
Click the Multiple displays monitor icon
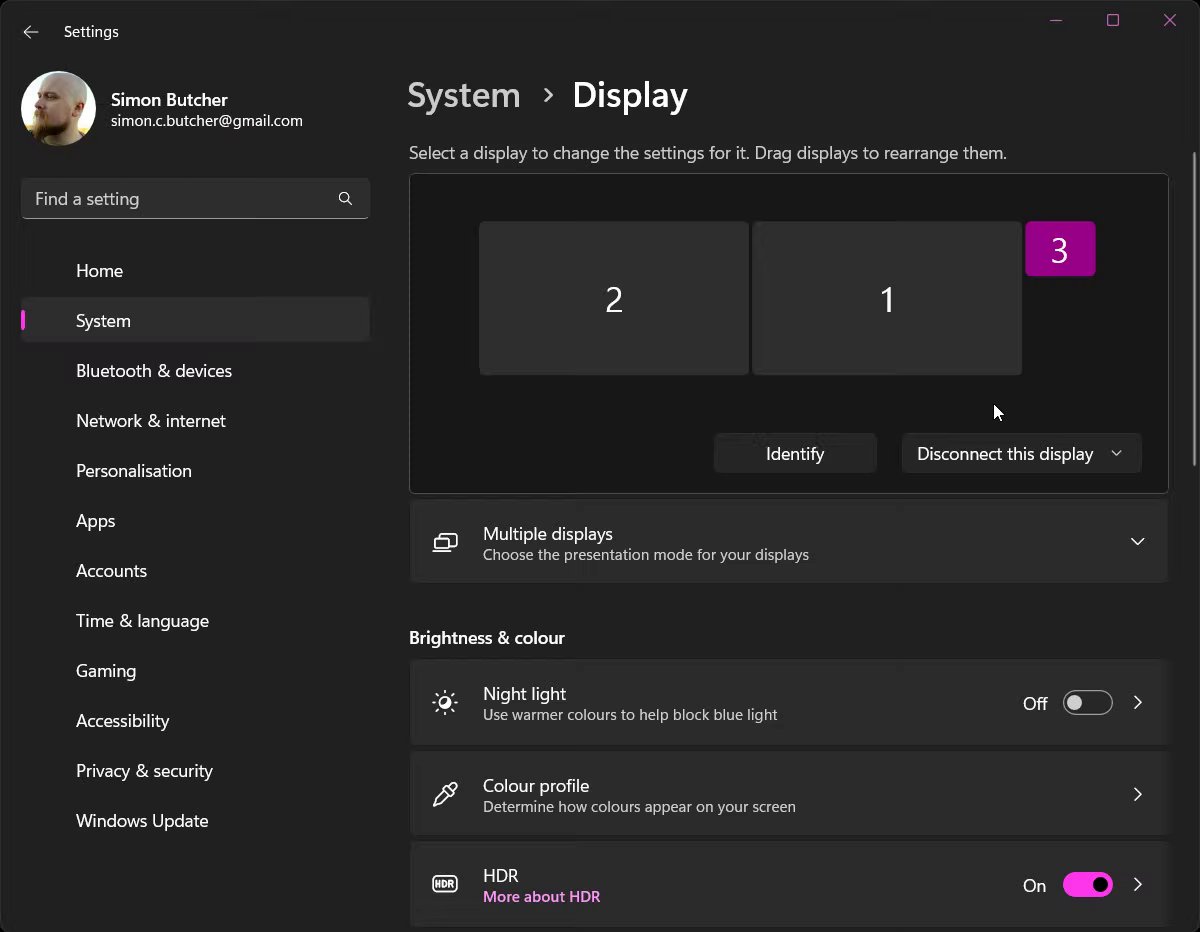445,543
